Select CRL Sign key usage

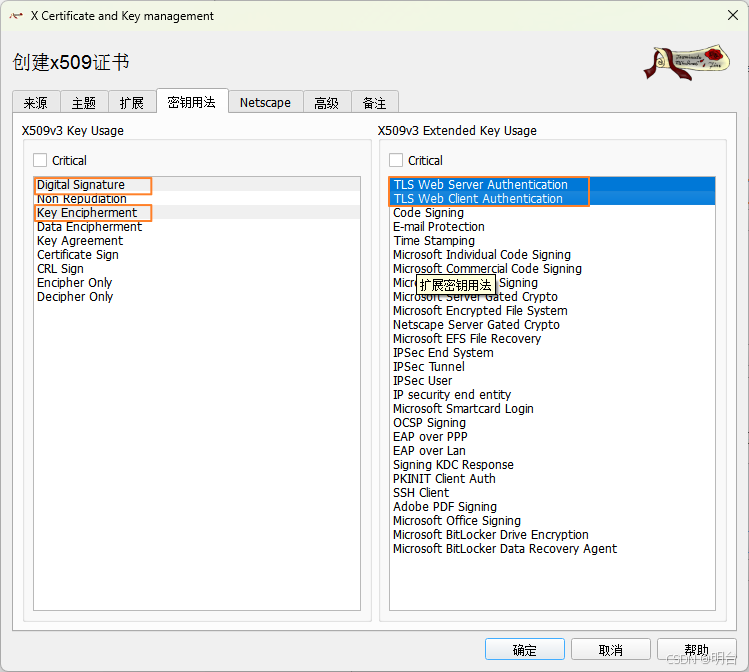click(197, 268)
